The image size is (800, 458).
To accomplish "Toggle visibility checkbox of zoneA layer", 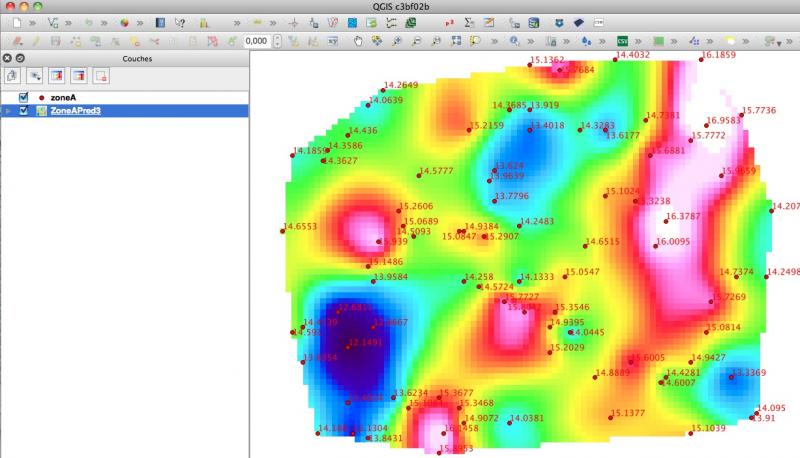I will tap(24, 97).
